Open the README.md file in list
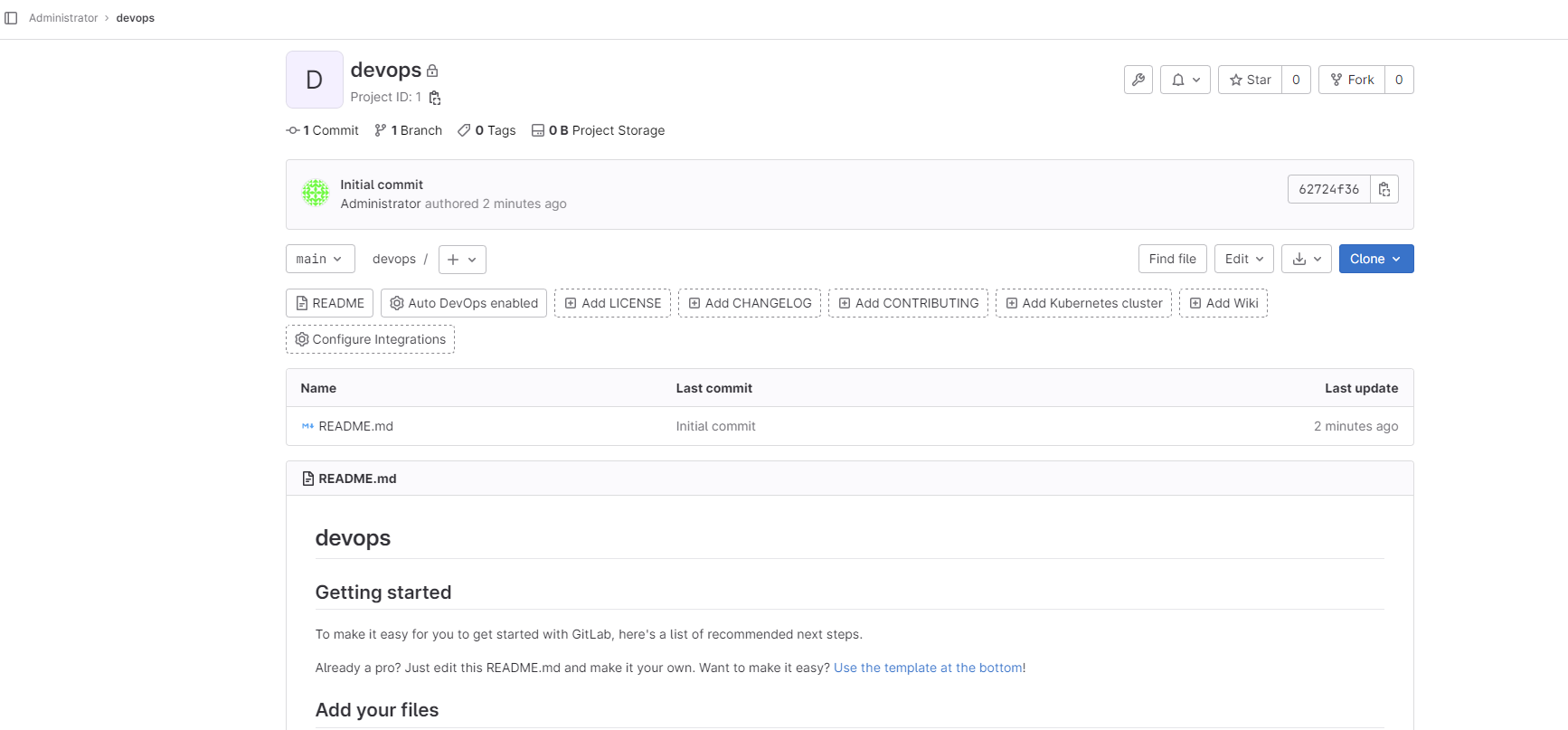This screenshot has height=730, width=1568. point(355,426)
